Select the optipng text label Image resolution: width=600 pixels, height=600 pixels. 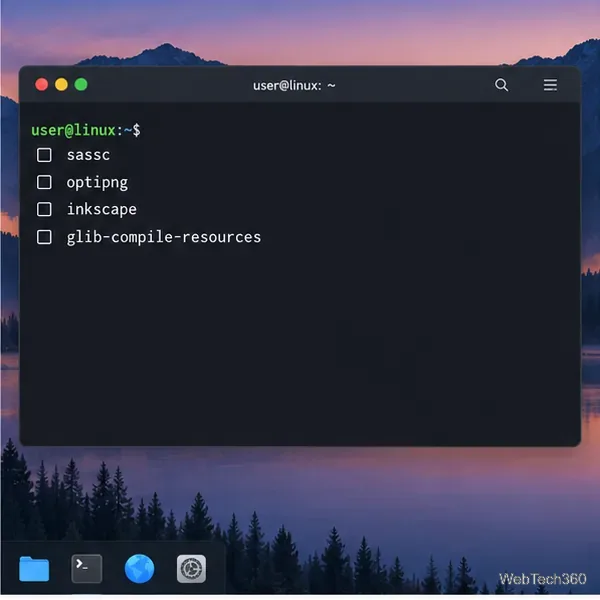pos(97,183)
